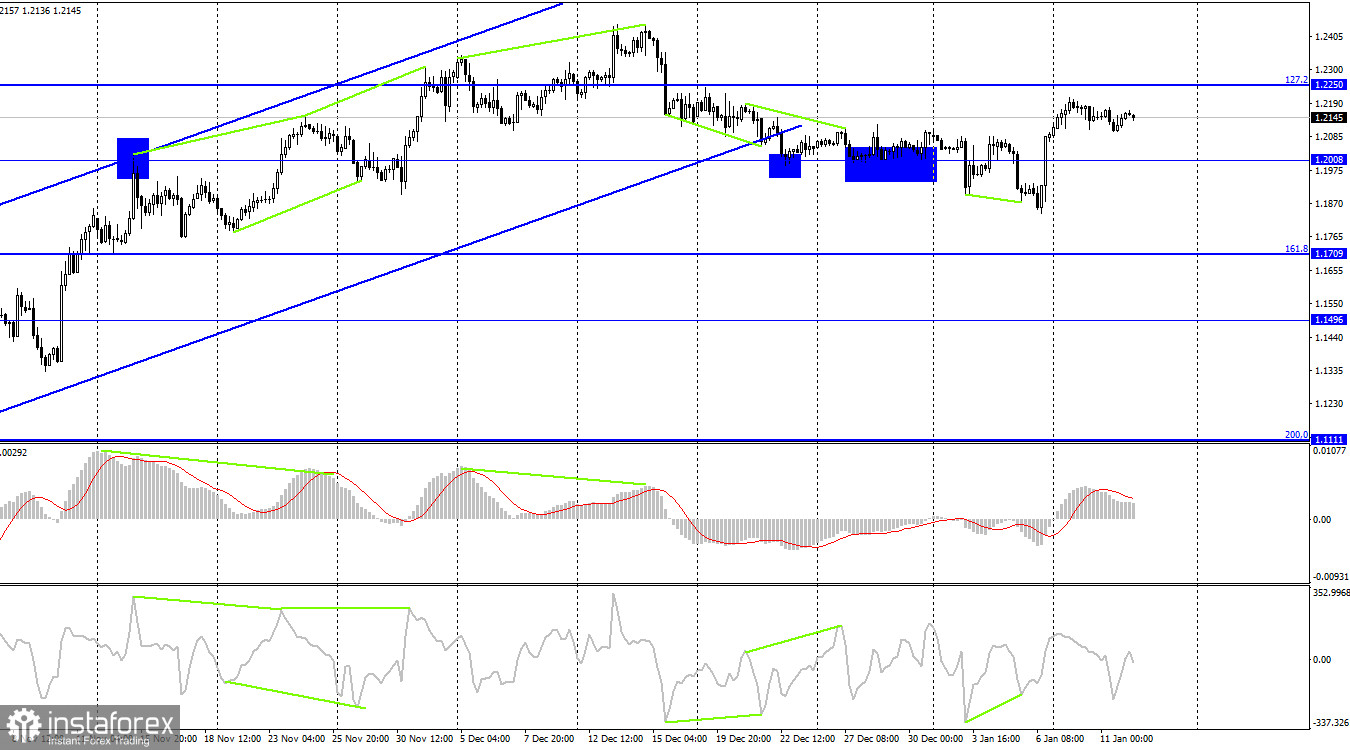Click the 1.1335 price axis value
The height and width of the screenshot is (750, 1350).
[1331, 371]
